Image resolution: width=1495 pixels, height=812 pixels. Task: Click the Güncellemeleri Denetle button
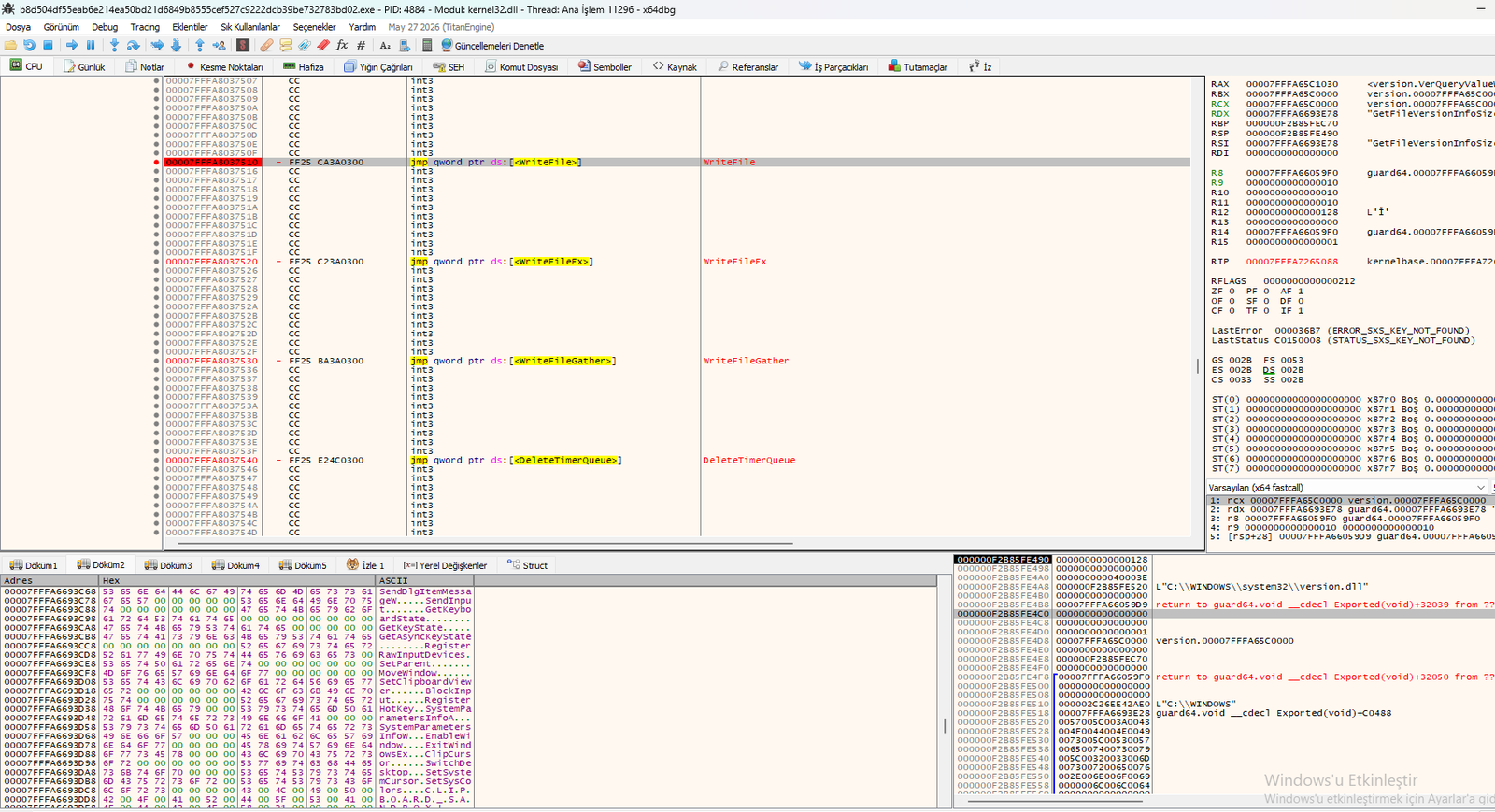(x=492, y=45)
